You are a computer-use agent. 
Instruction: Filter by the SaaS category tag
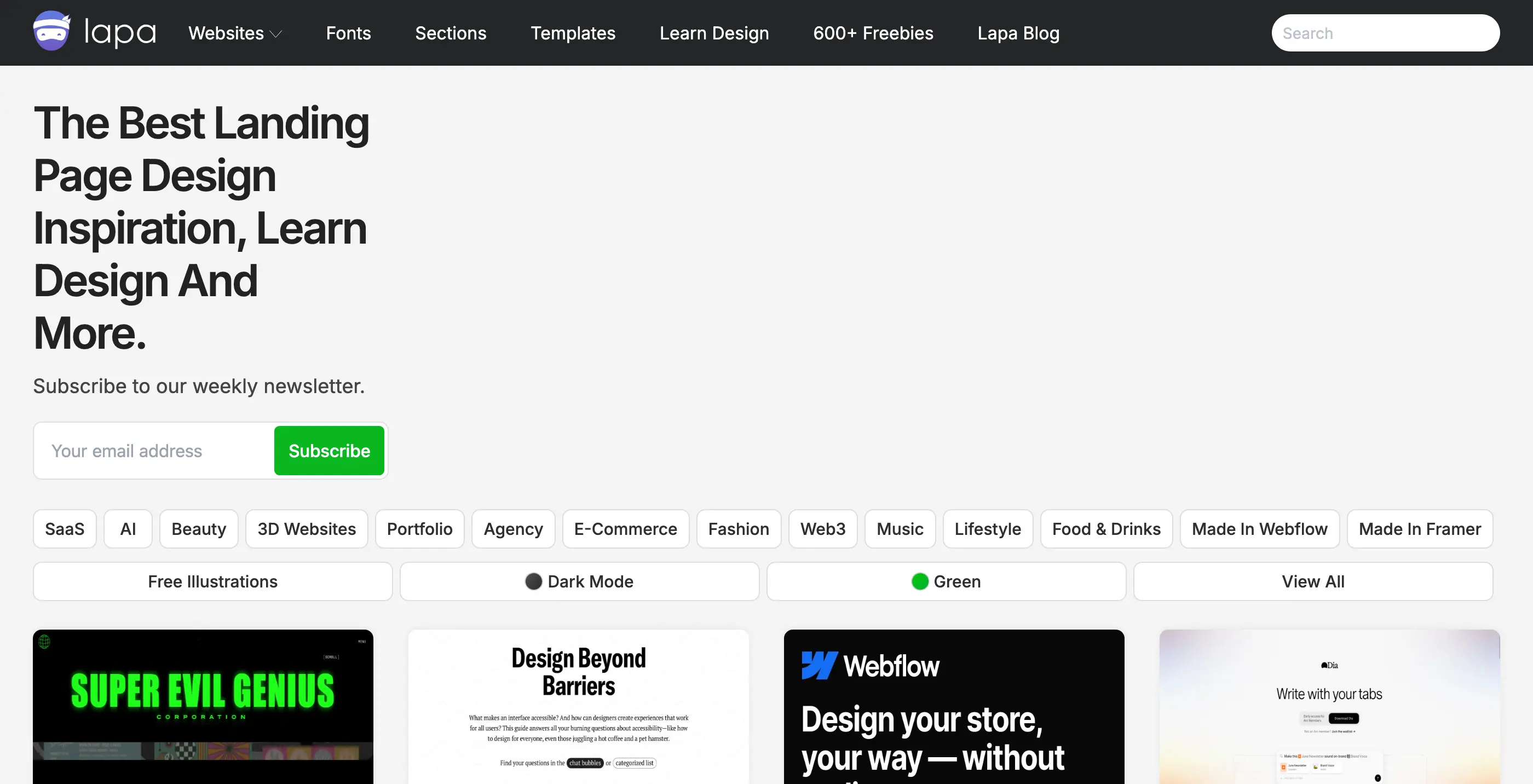[x=64, y=529]
